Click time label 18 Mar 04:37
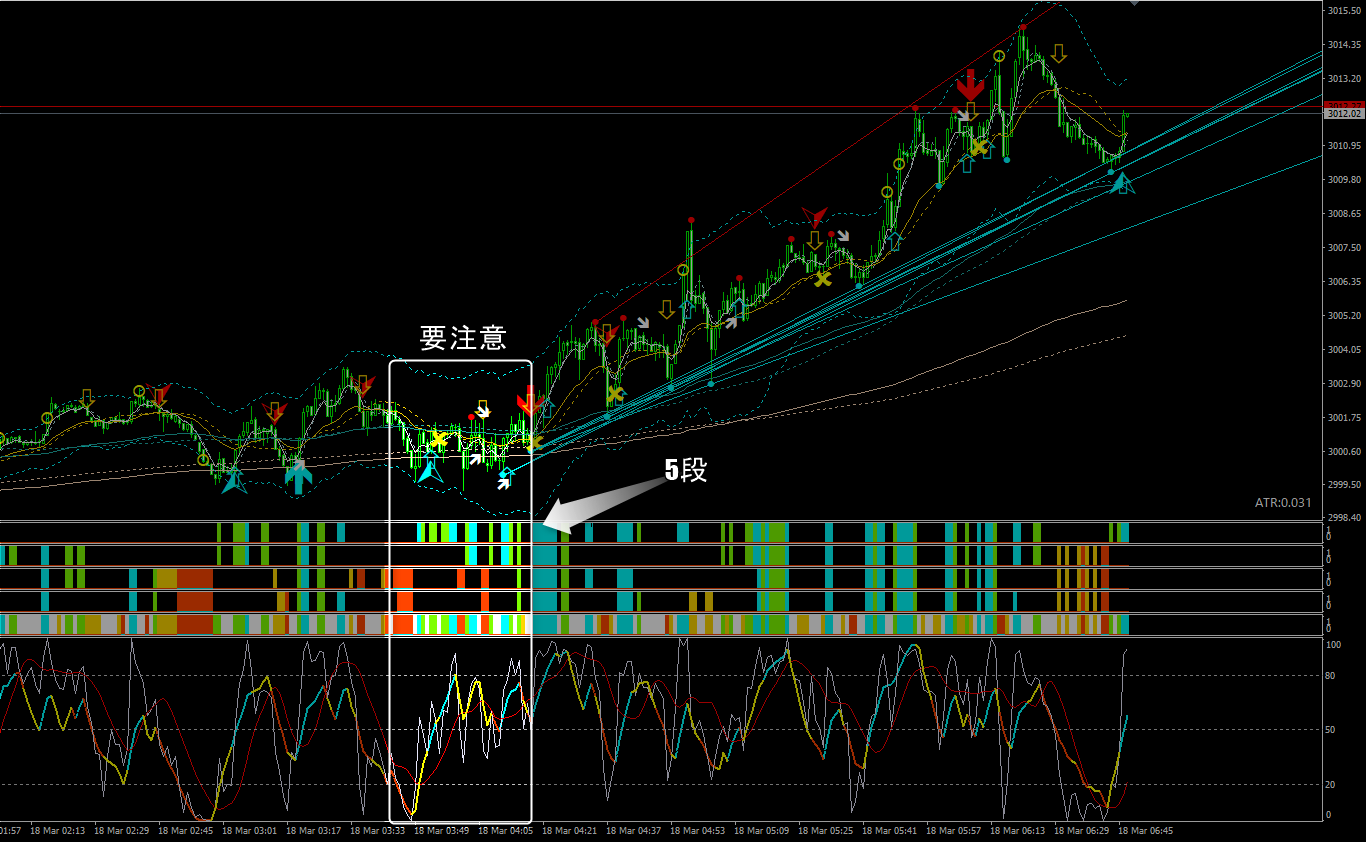 point(635,831)
